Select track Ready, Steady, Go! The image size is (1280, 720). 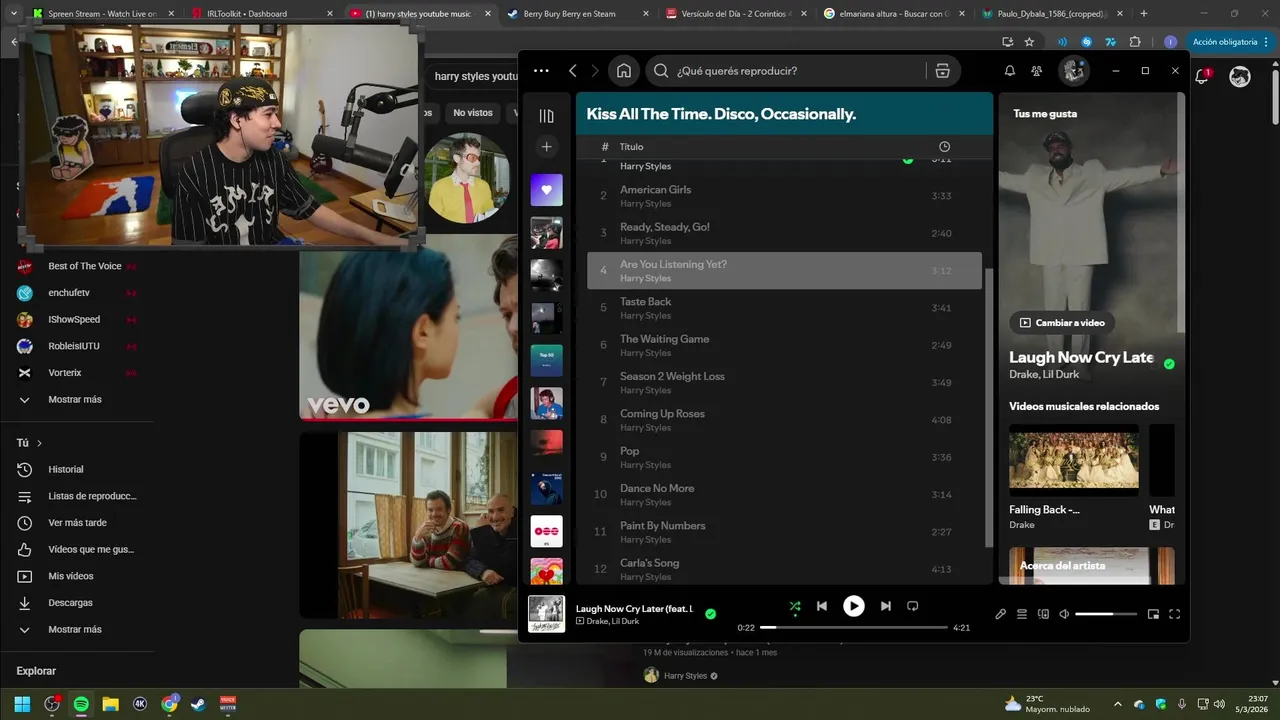coord(784,233)
